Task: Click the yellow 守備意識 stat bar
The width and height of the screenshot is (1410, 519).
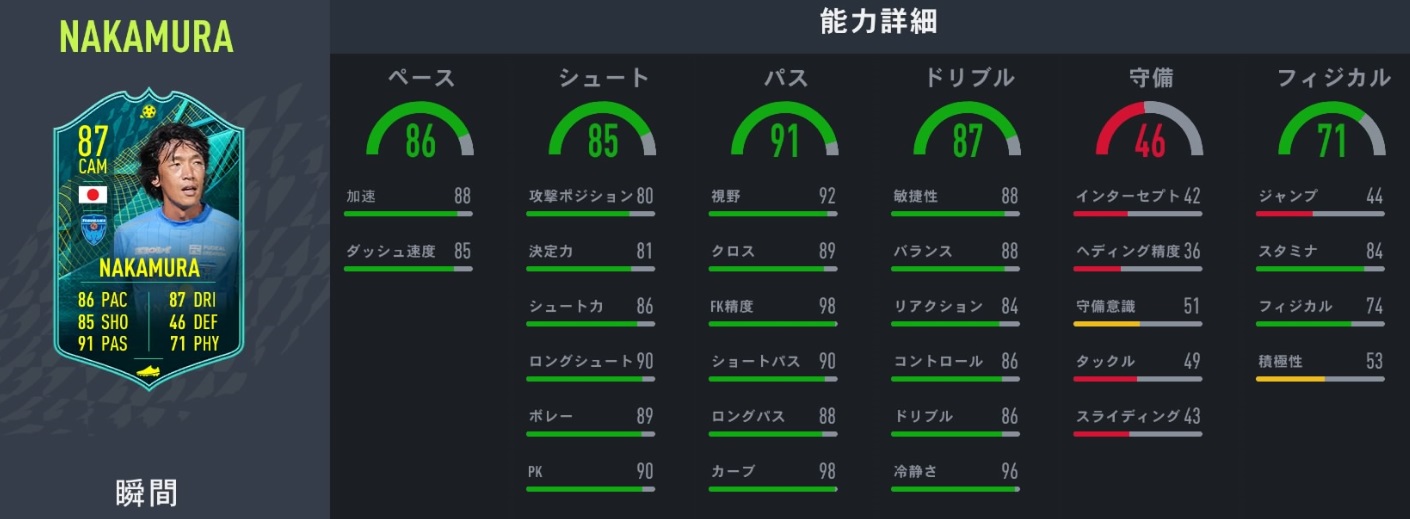Action: click(x=1138, y=324)
